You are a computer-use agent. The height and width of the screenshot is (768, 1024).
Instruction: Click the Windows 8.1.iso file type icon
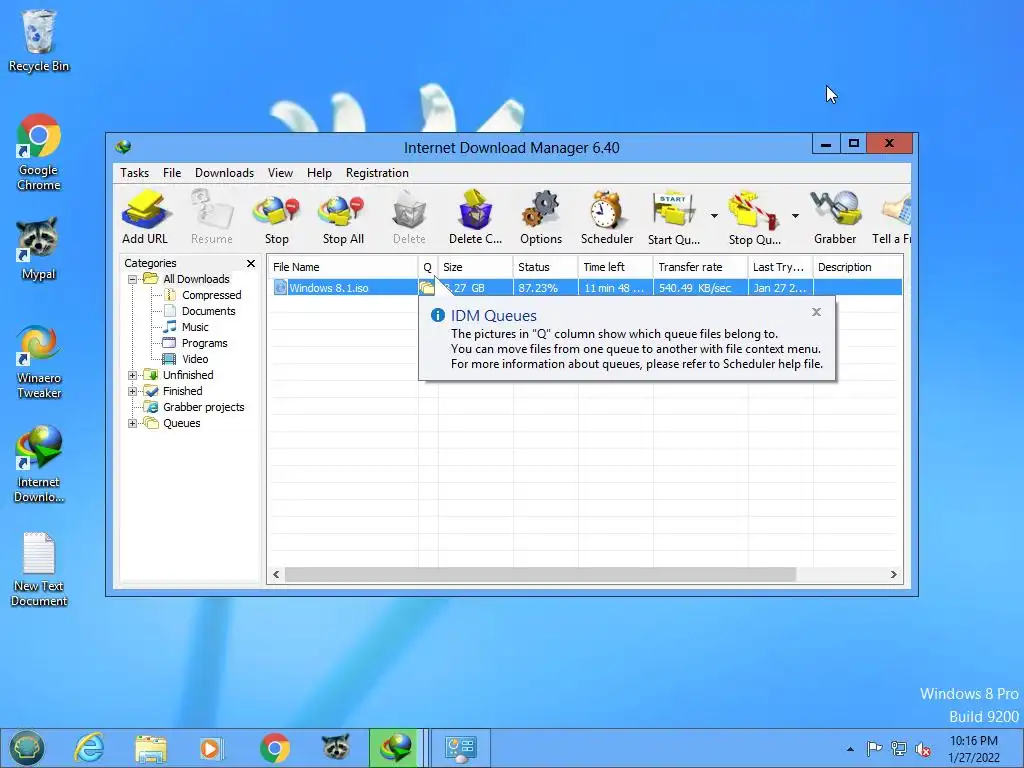click(280, 287)
